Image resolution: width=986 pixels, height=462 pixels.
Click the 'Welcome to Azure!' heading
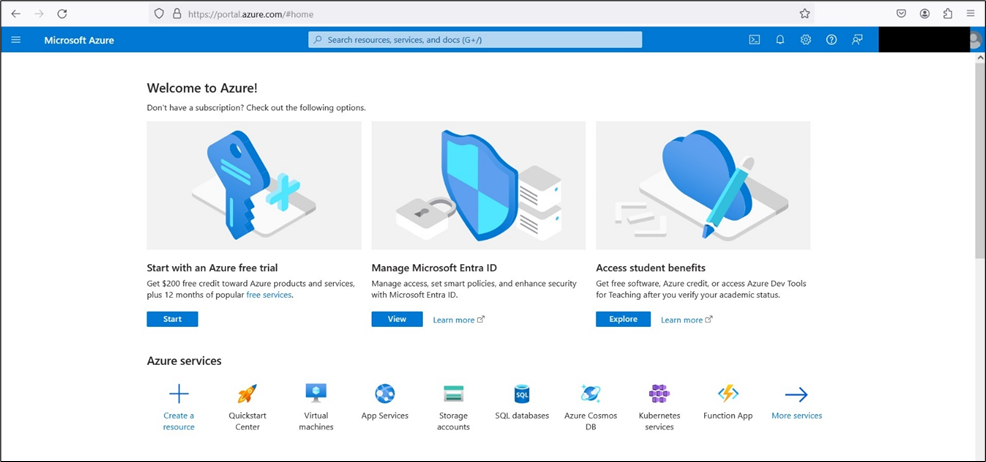point(202,88)
